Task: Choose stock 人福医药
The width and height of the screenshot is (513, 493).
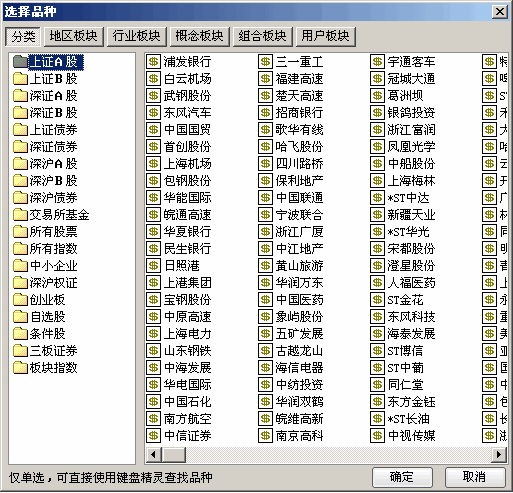Action: pos(411,283)
